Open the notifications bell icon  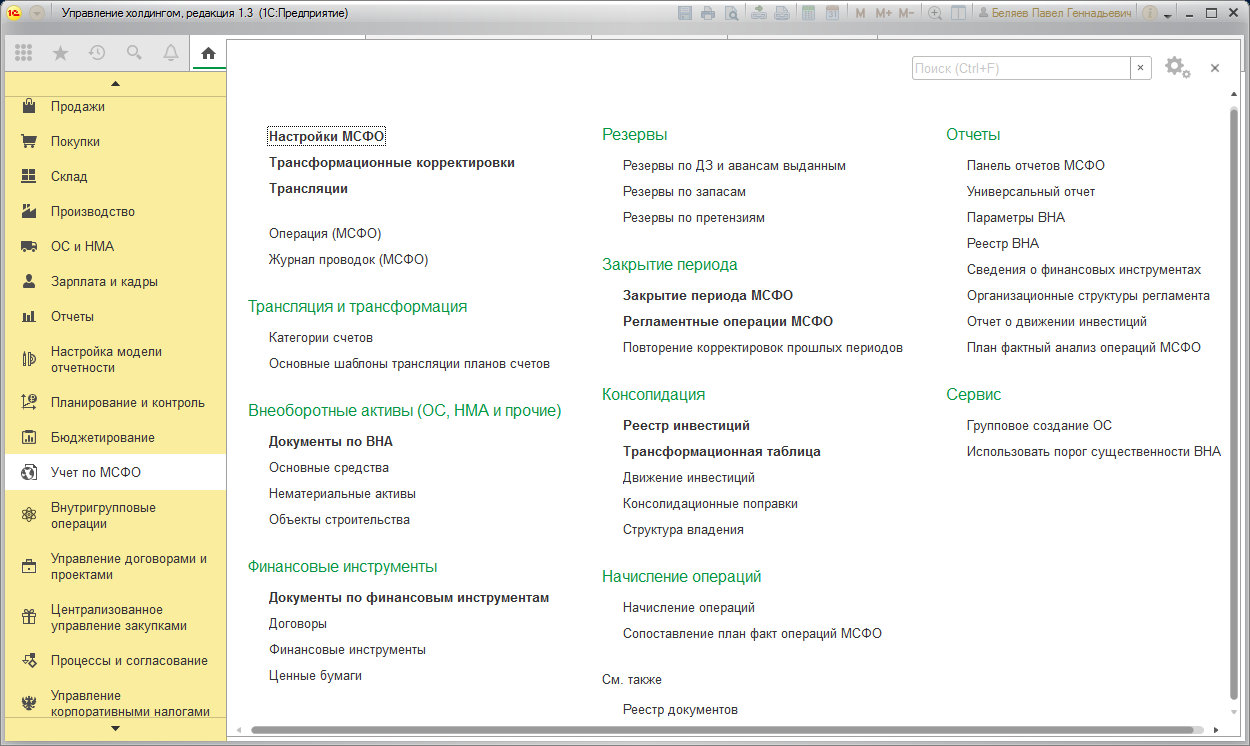(x=171, y=53)
